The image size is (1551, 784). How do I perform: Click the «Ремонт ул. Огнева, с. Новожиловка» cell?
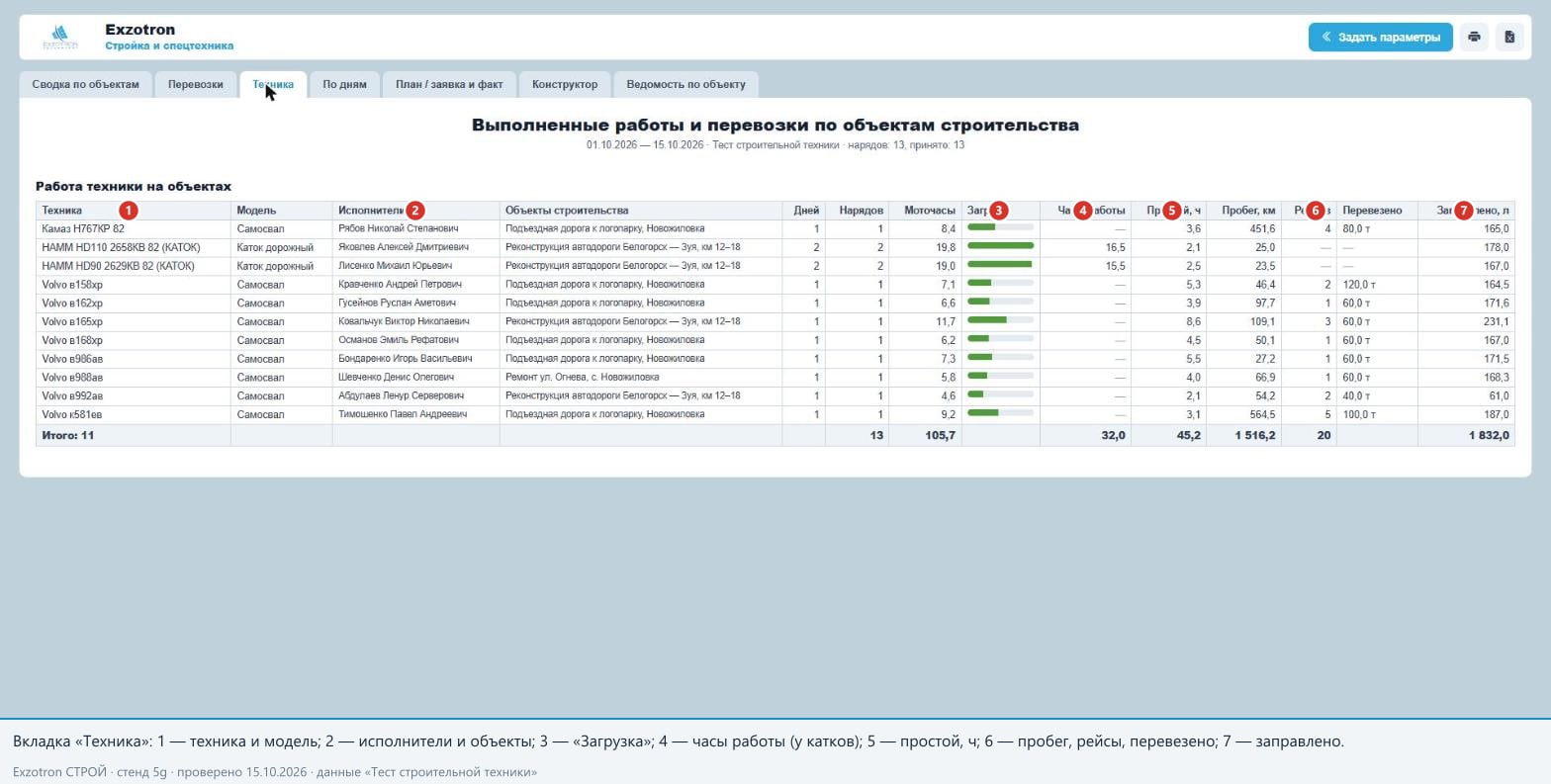pos(640,378)
